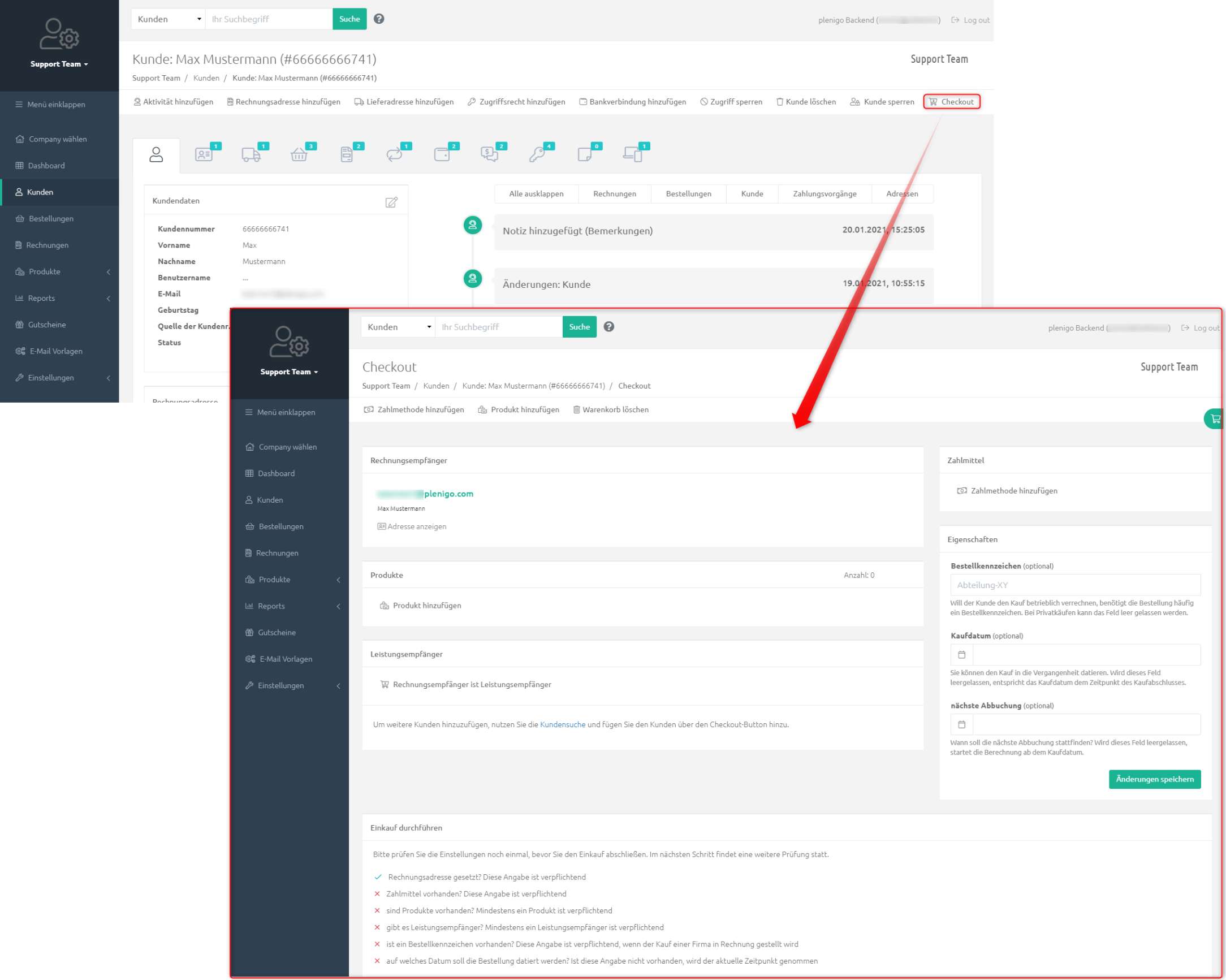
Task: Open the key icon access rights tab
Action: point(537,154)
